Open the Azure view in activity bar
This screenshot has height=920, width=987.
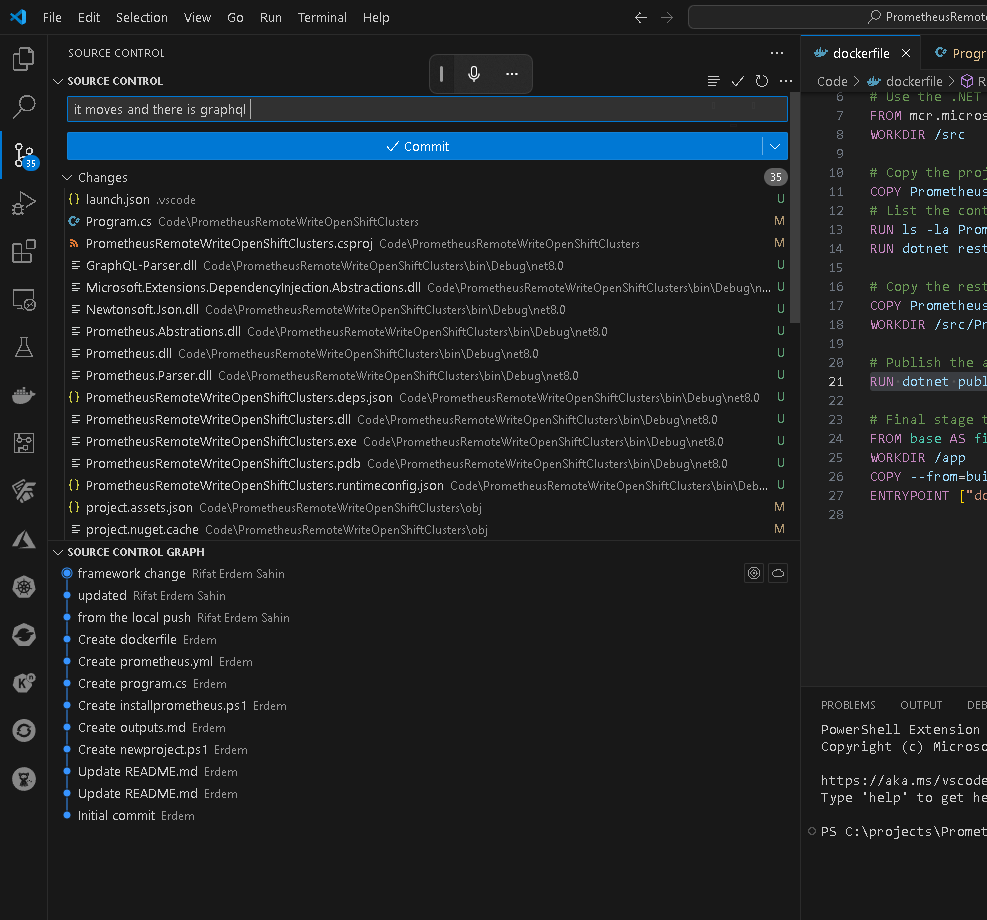click(x=23, y=539)
